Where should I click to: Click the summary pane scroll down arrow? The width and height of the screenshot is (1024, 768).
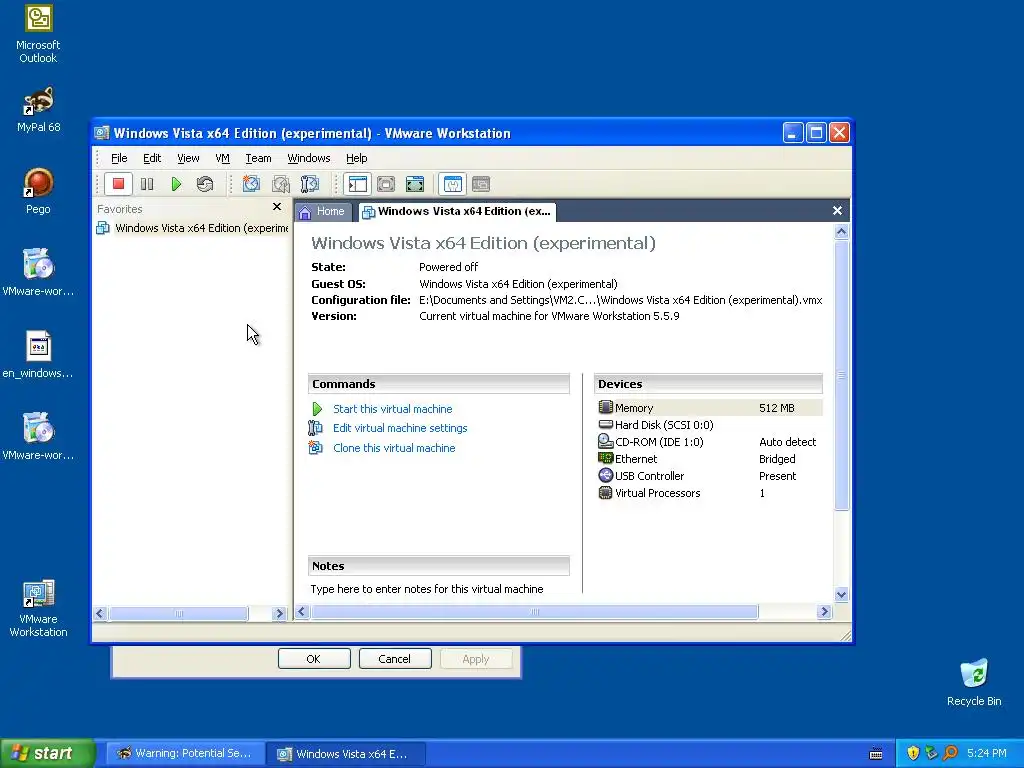[842, 594]
